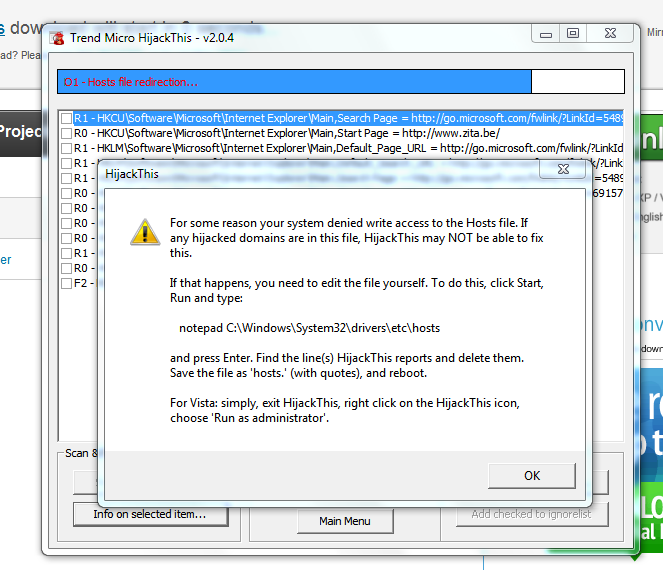Tick the checkbox of the sixth row, an R0 entry
This screenshot has height=570, width=663.
(66, 193)
